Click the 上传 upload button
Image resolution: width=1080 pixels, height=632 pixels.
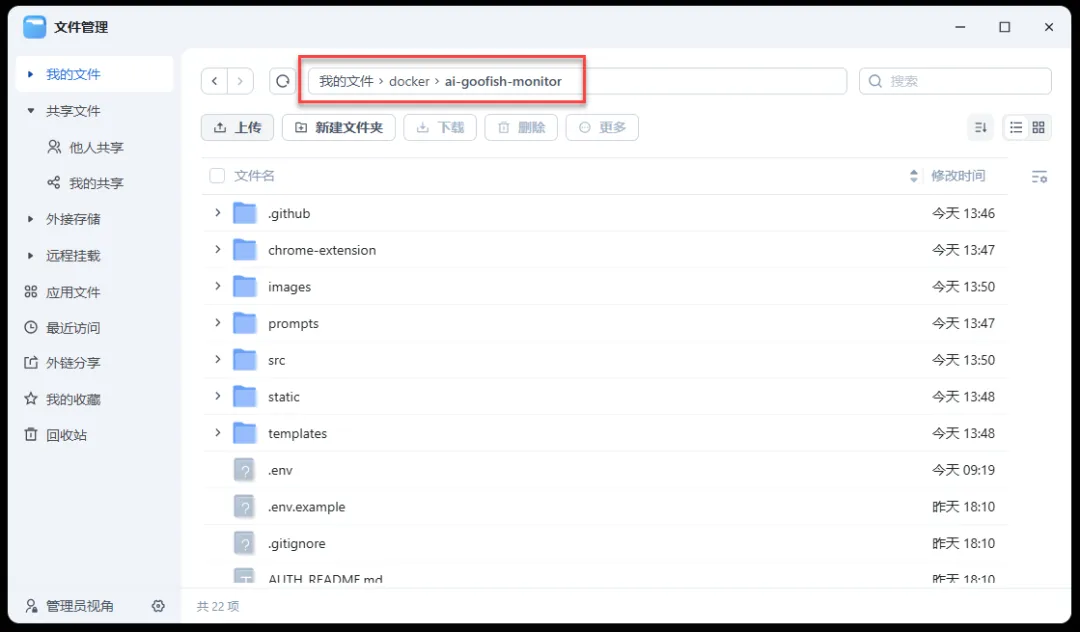point(237,127)
